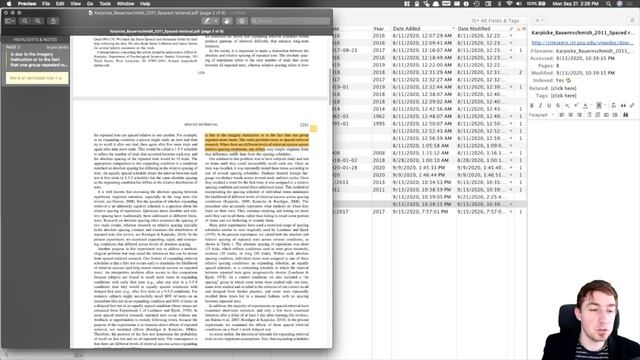This screenshot has height=360, width=640.
Task: Open the background color picker in note editor
Action: 599,106
